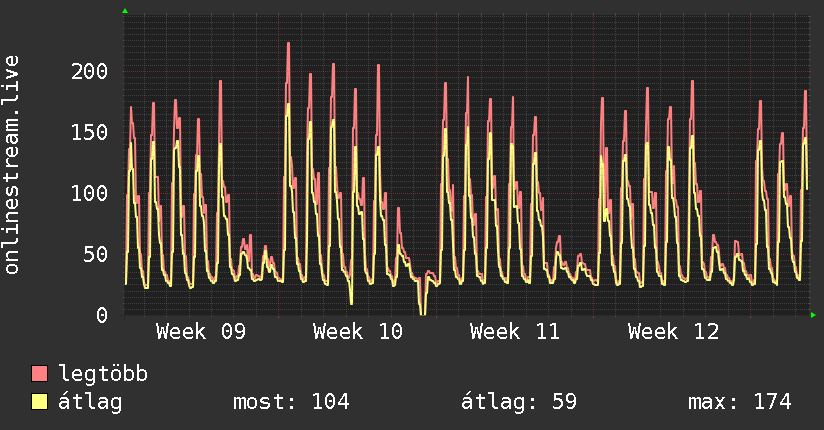Click the pink legtöbb legend swatch
Image resolution: width=824 pixels, height=430 pixels.
[x=39, y=373]
